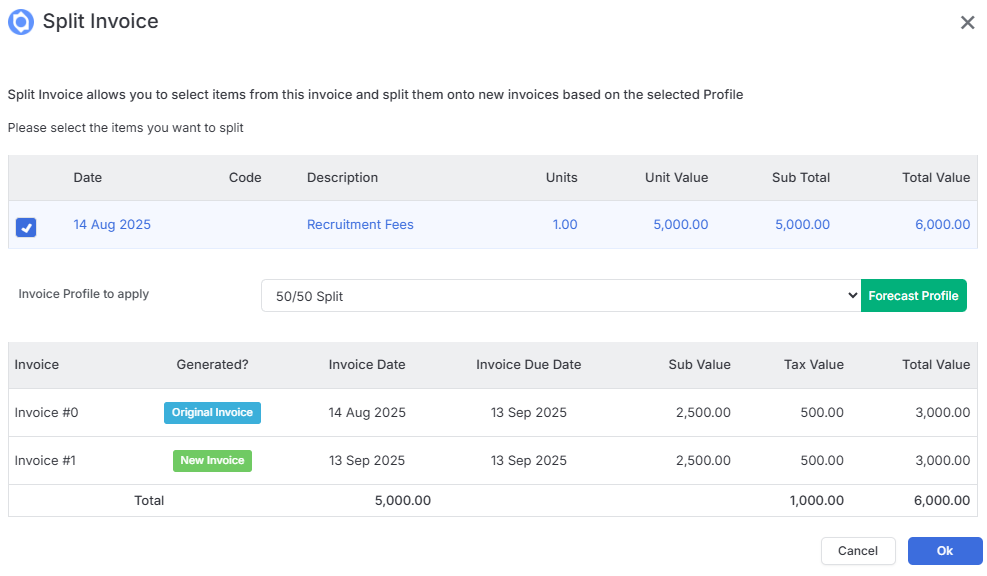Click the Please select the items instruction text
The width and height of the screenshot is (987, 576).
(125, 128)
